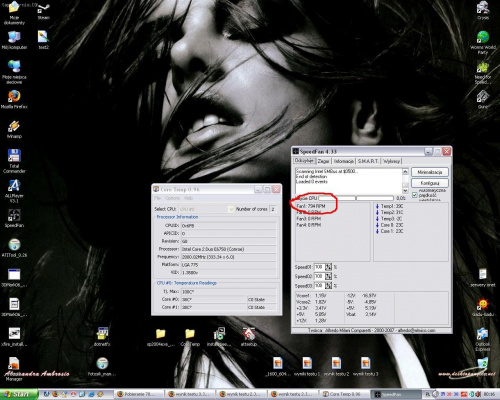Select the atisetup desktop icon
Image resolution: width=500 pixels, height=400 pixels.
(x=248, y=337)
